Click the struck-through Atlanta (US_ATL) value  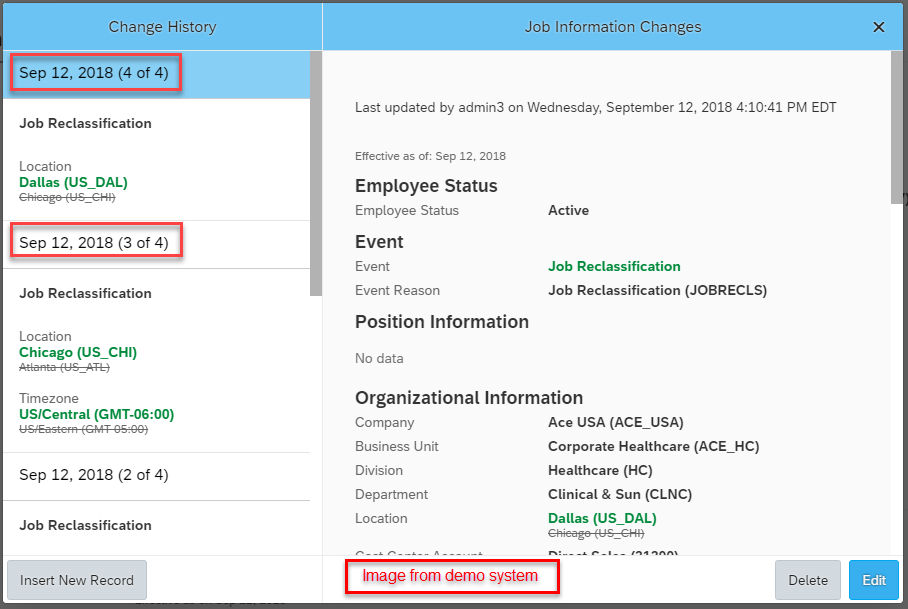click(64, 367)
